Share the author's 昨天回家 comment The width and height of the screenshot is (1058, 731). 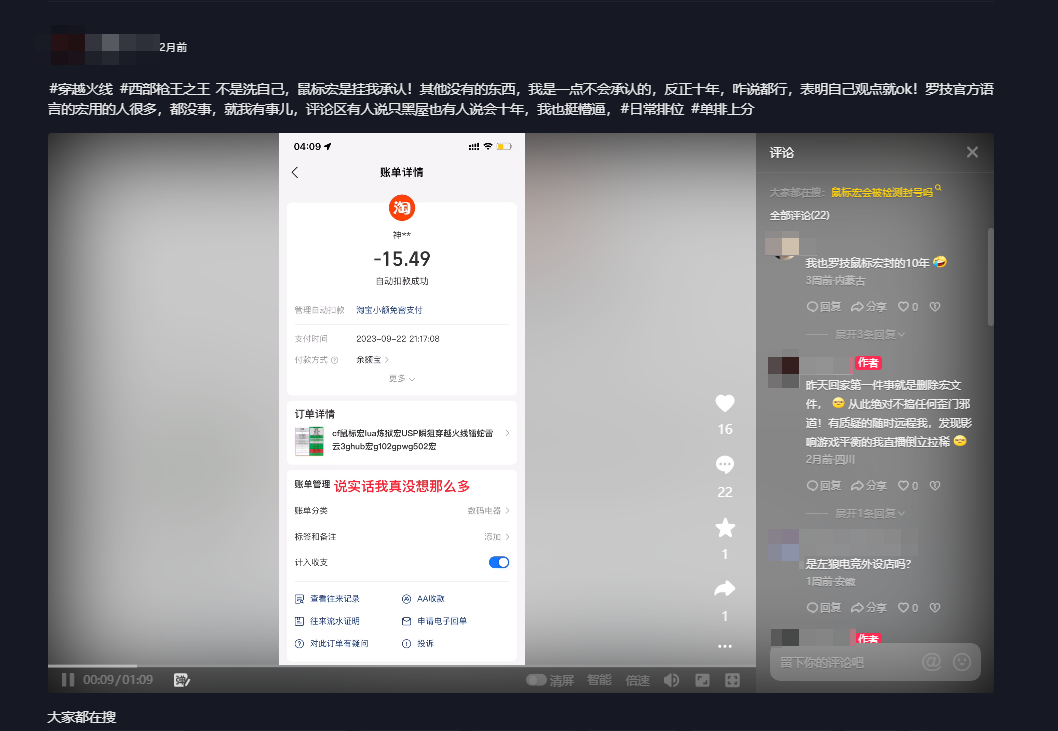point(869,485)
